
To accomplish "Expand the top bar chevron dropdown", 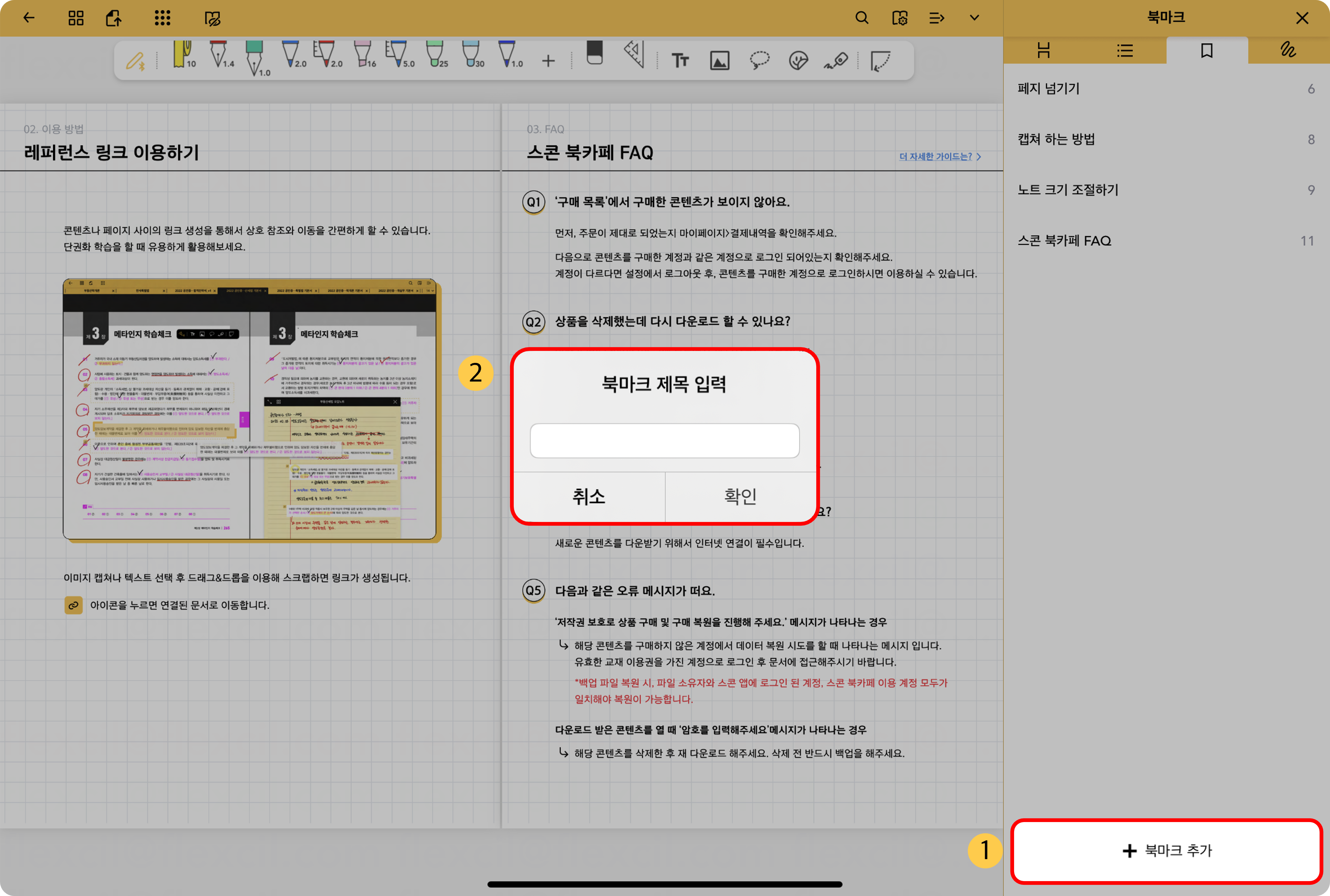I will [975, 18].
